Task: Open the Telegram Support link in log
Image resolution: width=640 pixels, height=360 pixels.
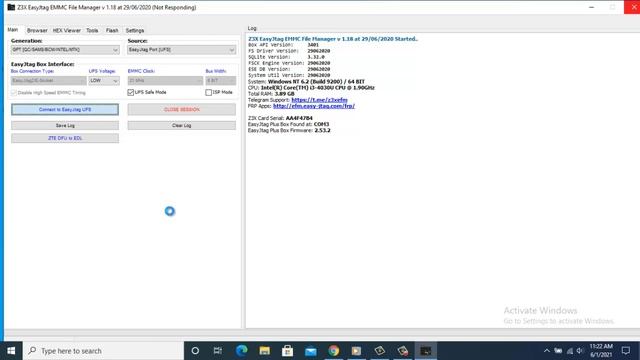Action: click(x=319, y=100)
